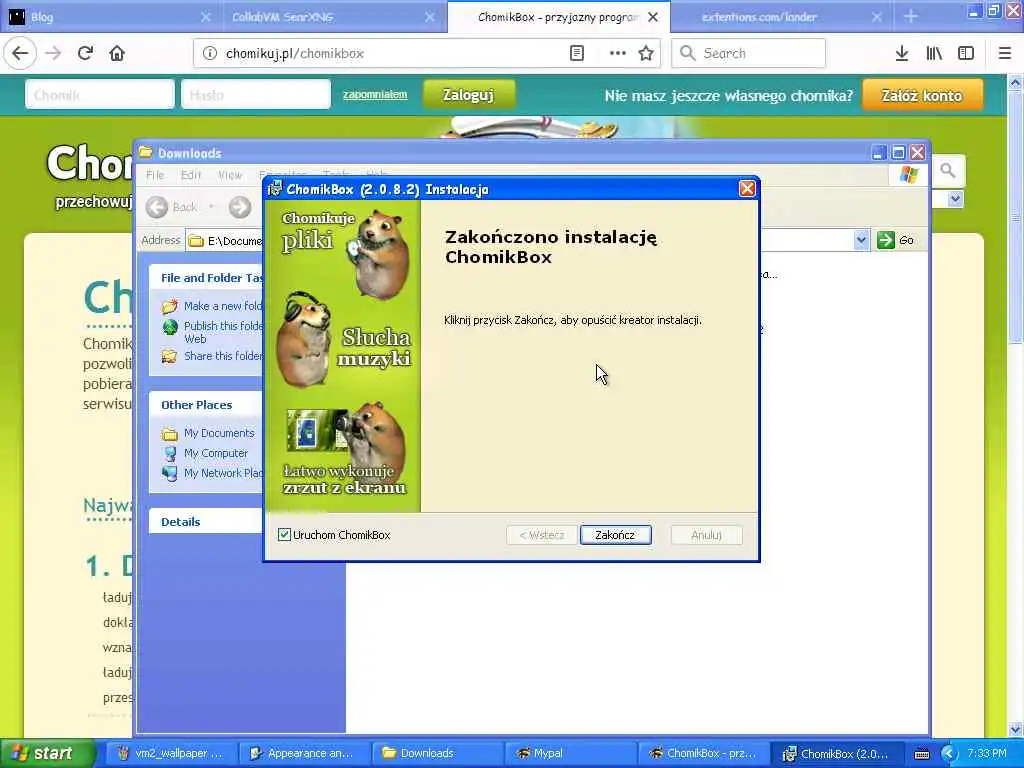Click the Hasło password field

point(256,95)
